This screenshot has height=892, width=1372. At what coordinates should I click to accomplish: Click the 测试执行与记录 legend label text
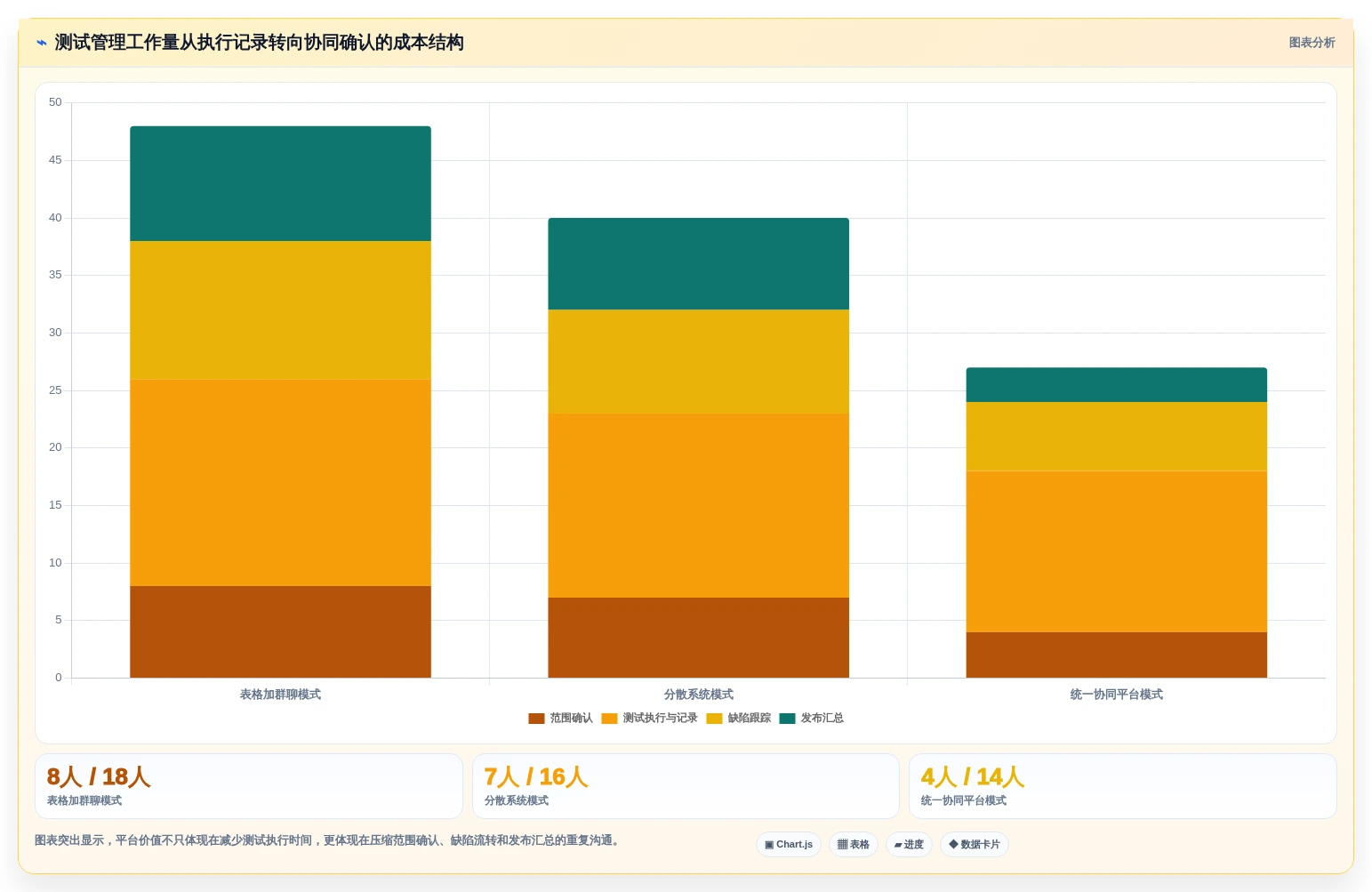click(x=660, y=719)
